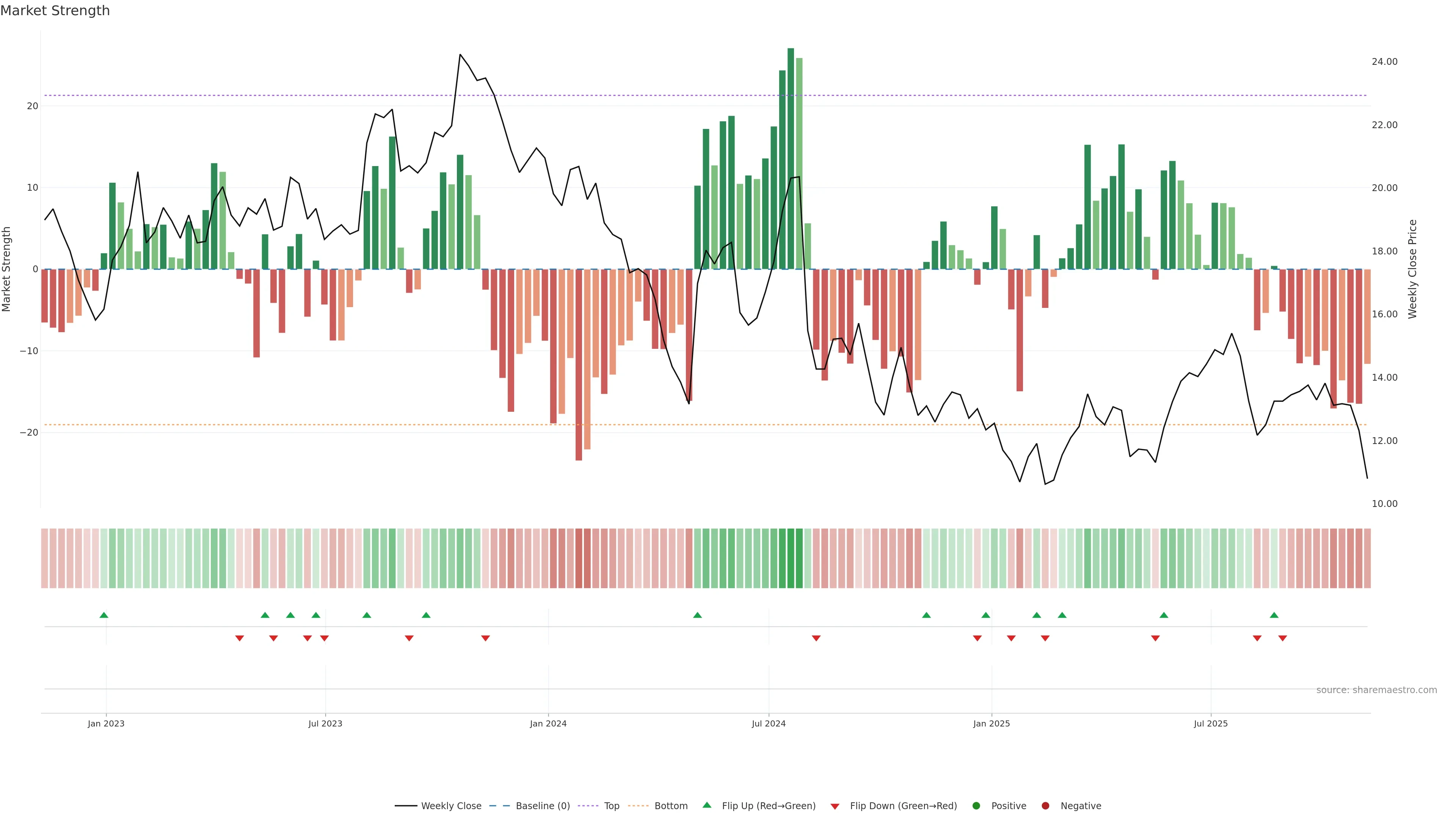Click the red Flip Down triangle legend icon

835,806
